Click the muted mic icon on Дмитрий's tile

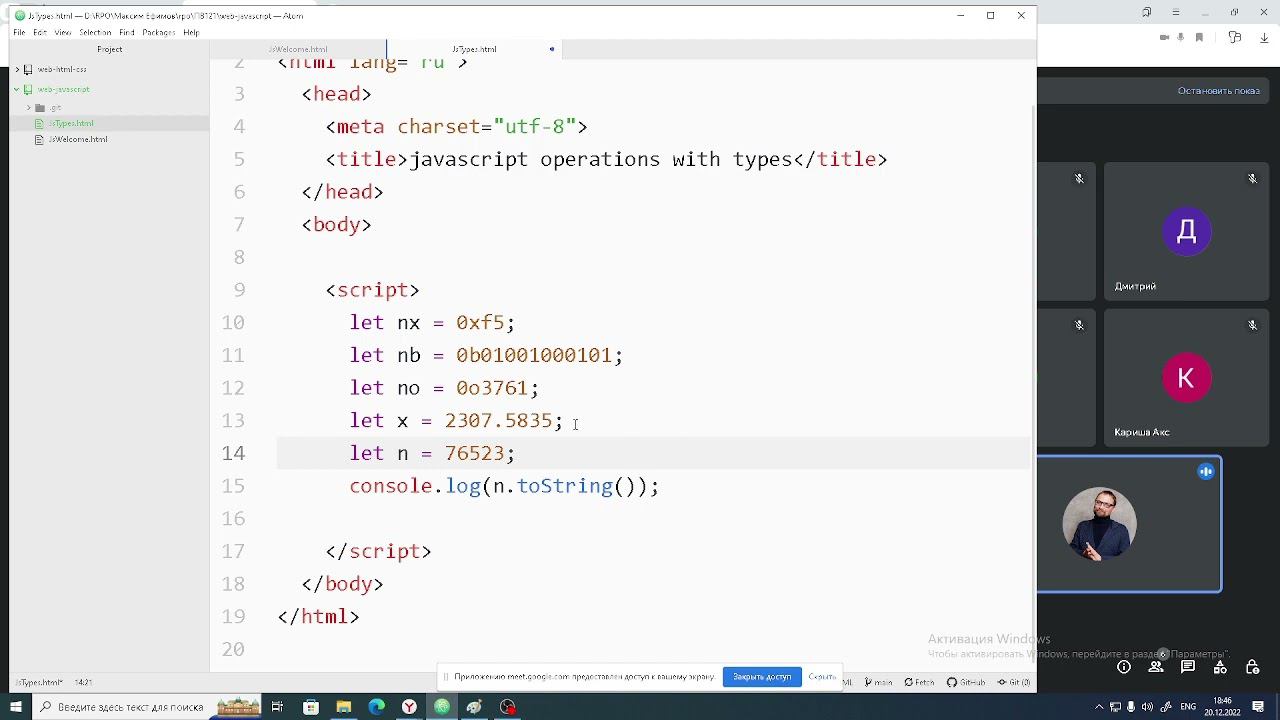tap(1252, 179)
